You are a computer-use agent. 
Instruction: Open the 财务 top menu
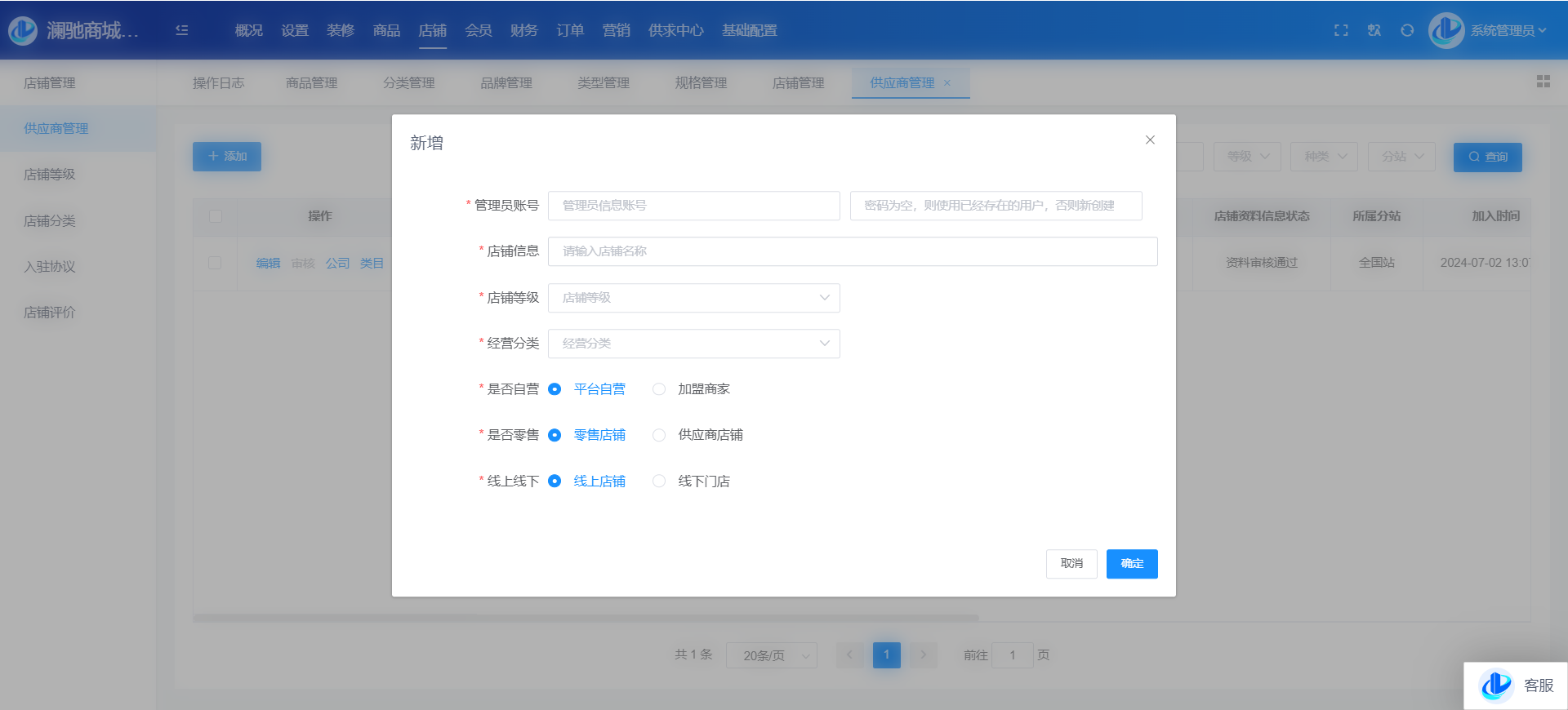click(x=523, y=30)
